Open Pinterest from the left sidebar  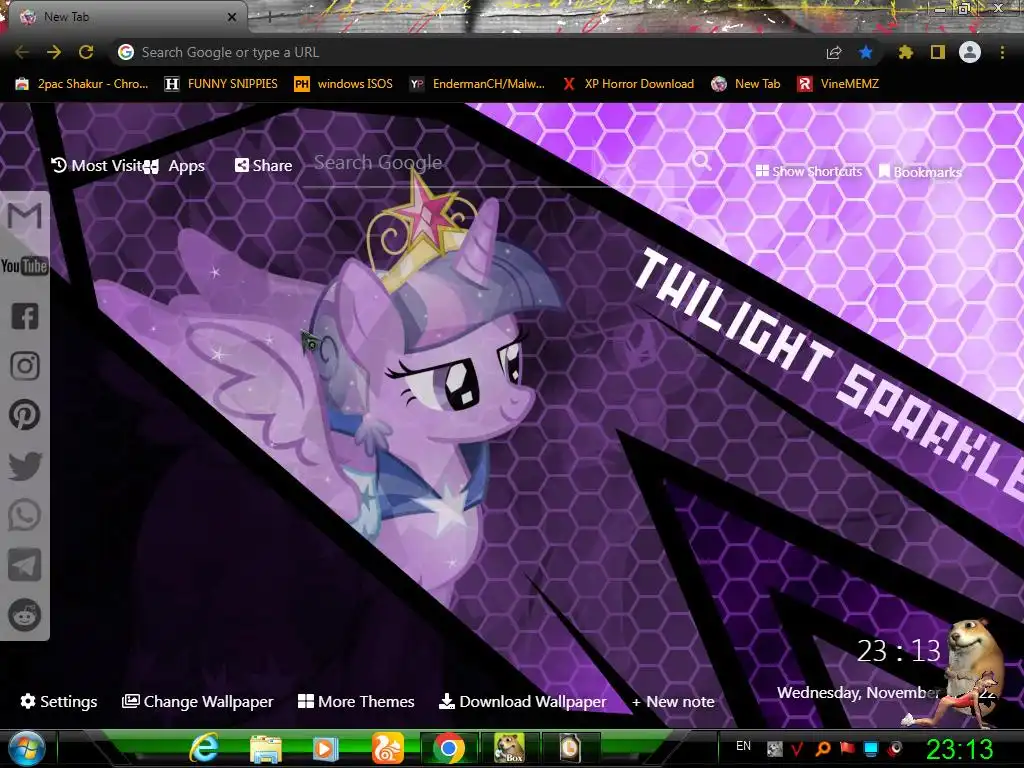coord(25,415)
